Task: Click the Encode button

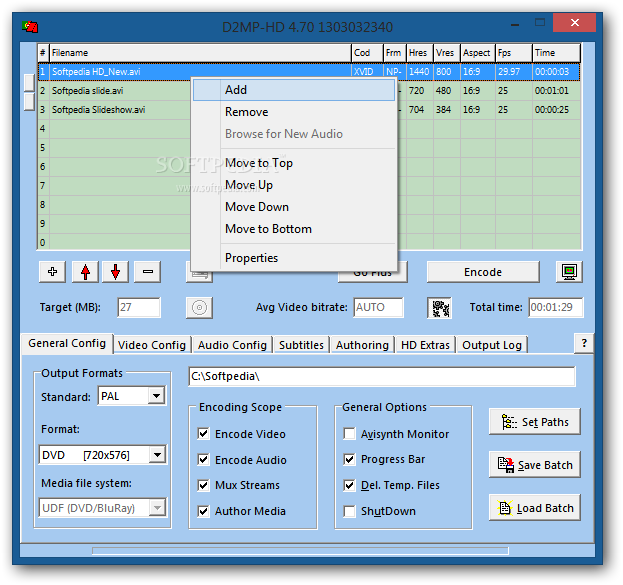Action: click(x=483, y=272)
